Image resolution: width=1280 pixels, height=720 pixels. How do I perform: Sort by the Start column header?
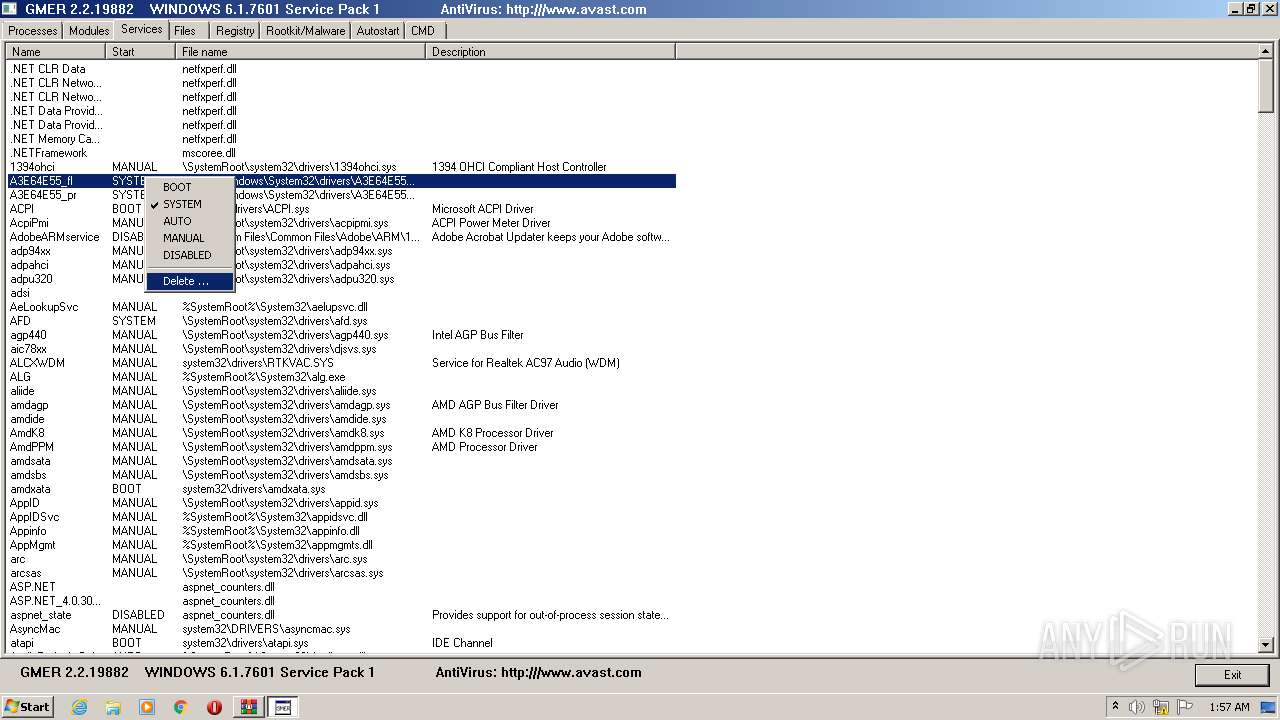click(141, 51)
